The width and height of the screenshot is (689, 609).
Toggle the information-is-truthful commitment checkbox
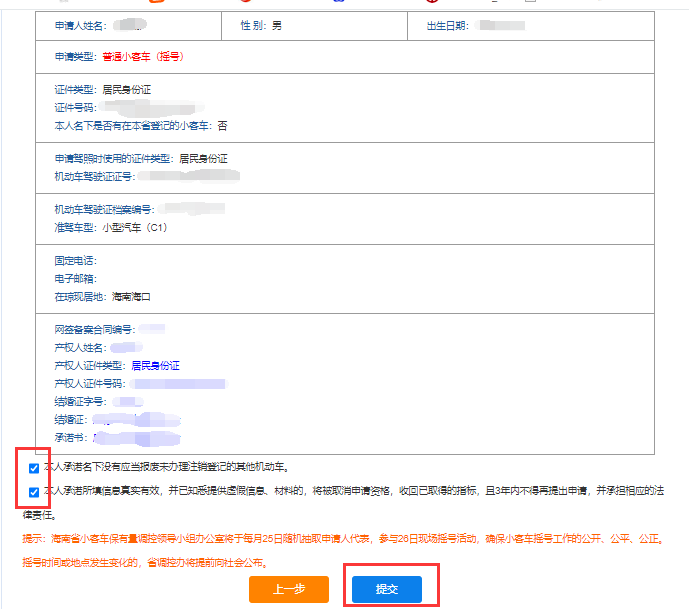click(x=34, y=492)
